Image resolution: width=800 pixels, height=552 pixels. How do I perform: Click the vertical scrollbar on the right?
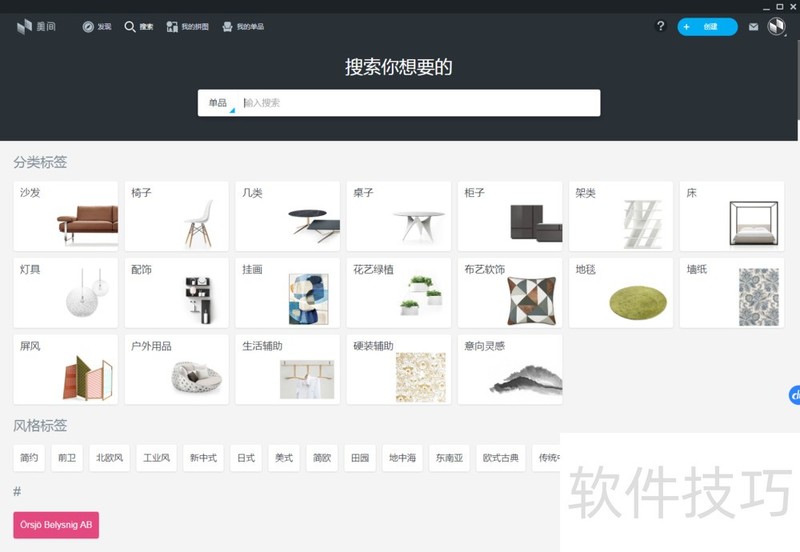798,79
